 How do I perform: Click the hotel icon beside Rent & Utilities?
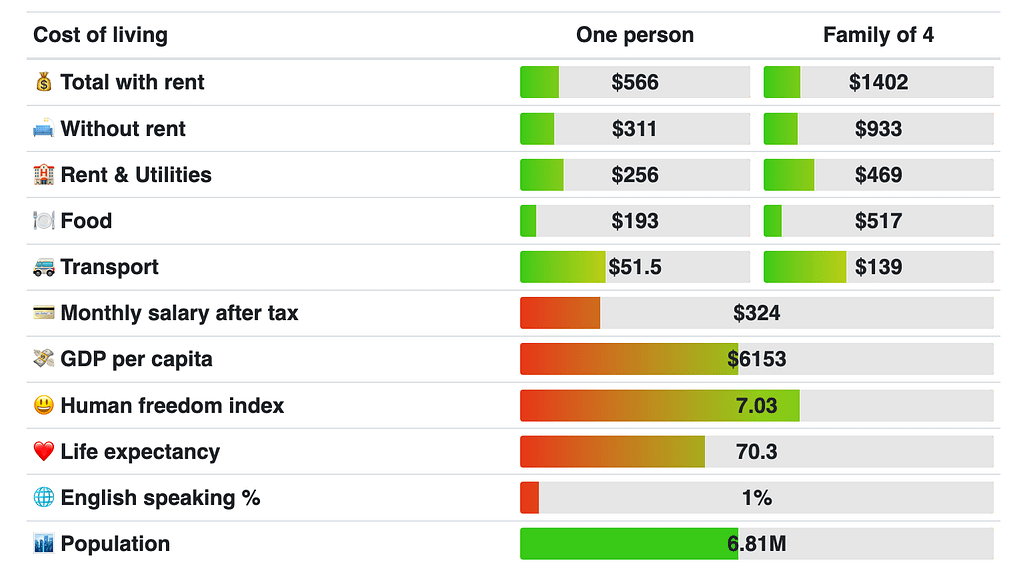tap(43, 175)
